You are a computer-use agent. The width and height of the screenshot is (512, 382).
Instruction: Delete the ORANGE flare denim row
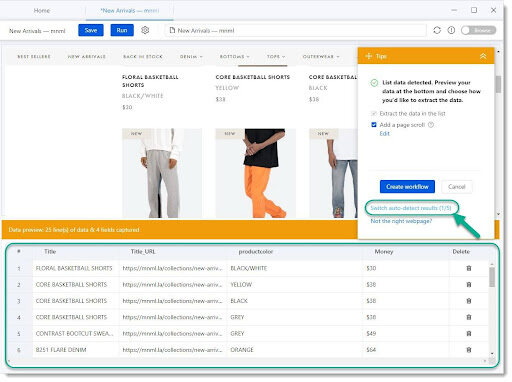click(469, 350)
